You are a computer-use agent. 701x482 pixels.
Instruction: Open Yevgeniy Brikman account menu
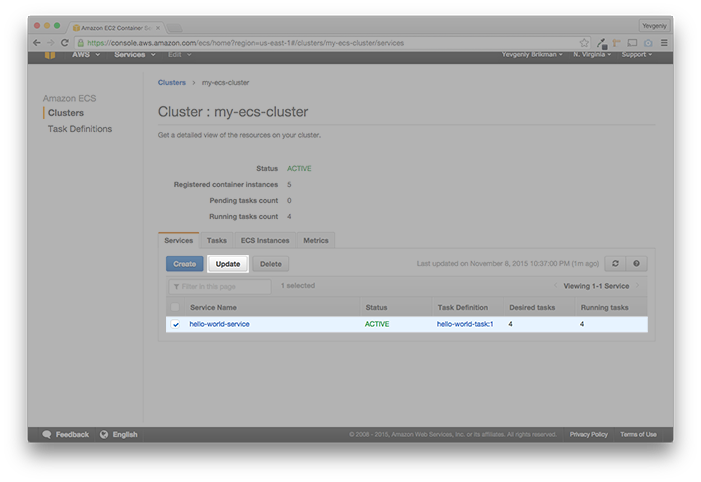[x=532, y=55]
